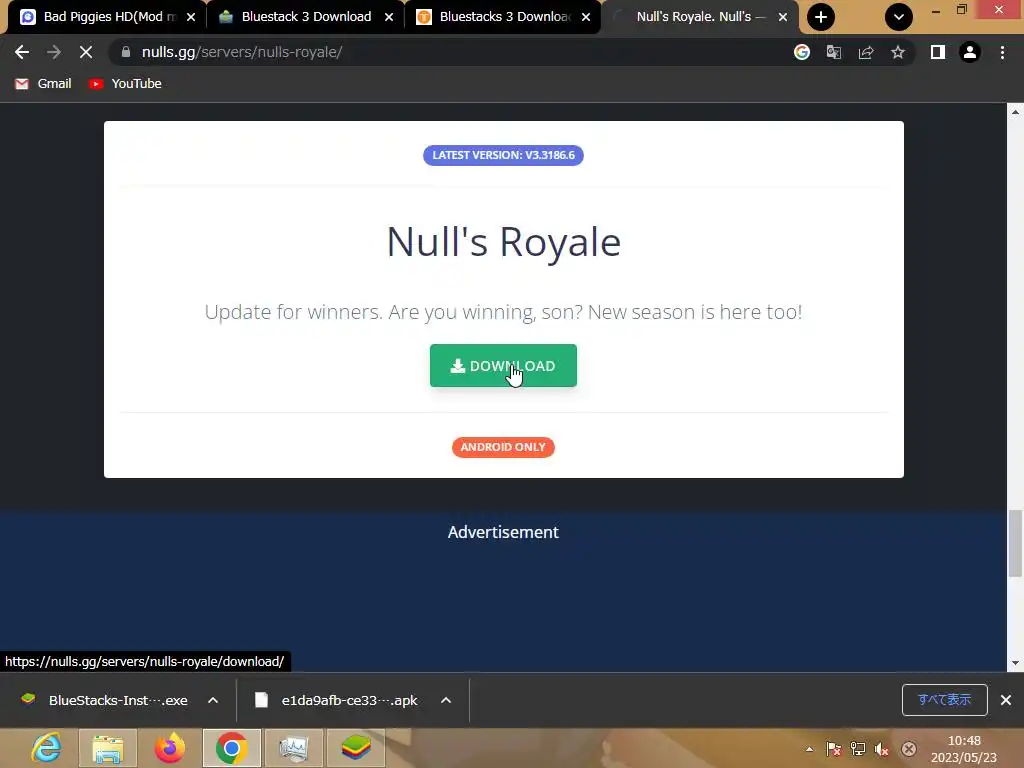The height and width of the screenshot is (768, 1024).
Task: Close the third Bluestacks 3 Download tab
Action: tap(586, 17)
